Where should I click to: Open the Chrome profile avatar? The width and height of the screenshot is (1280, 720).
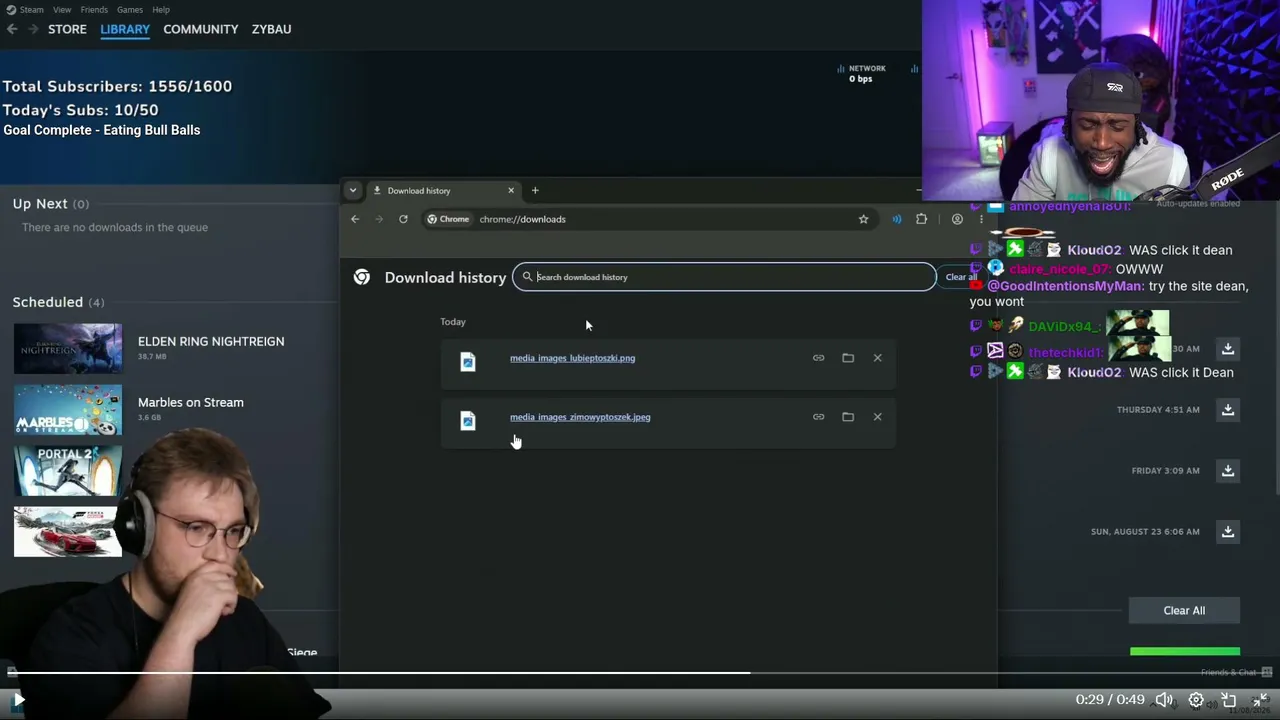click(957, 219)
